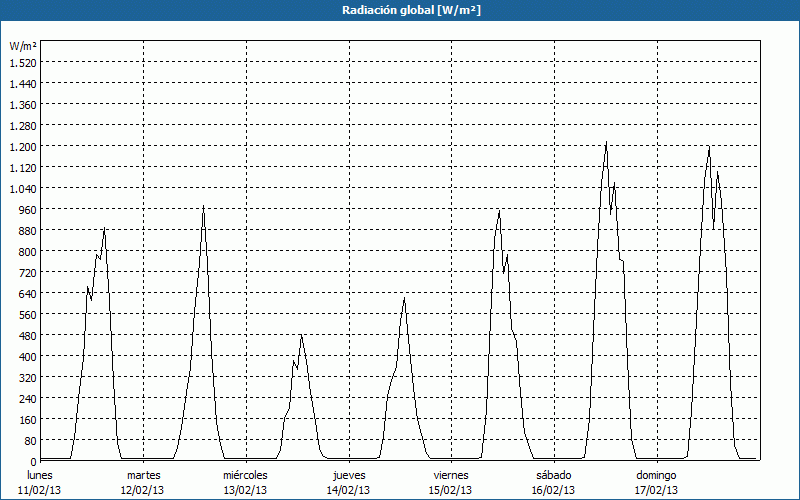The height and width of the screenshot is (500, 800).
Task: Click the 16/02/13 date label
Action: pyautogui.click(x=554, y=490)
